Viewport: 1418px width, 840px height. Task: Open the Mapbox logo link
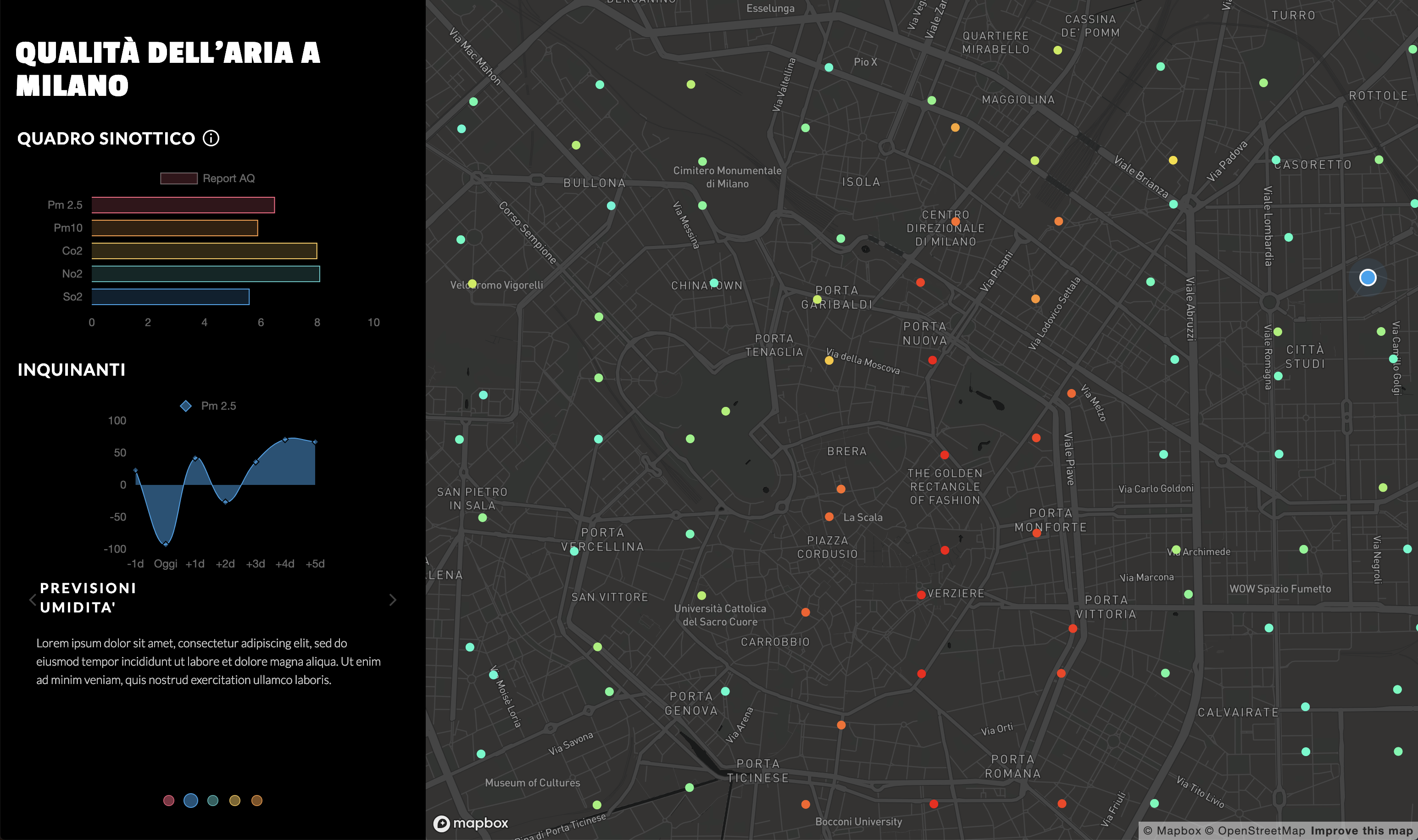471,823
